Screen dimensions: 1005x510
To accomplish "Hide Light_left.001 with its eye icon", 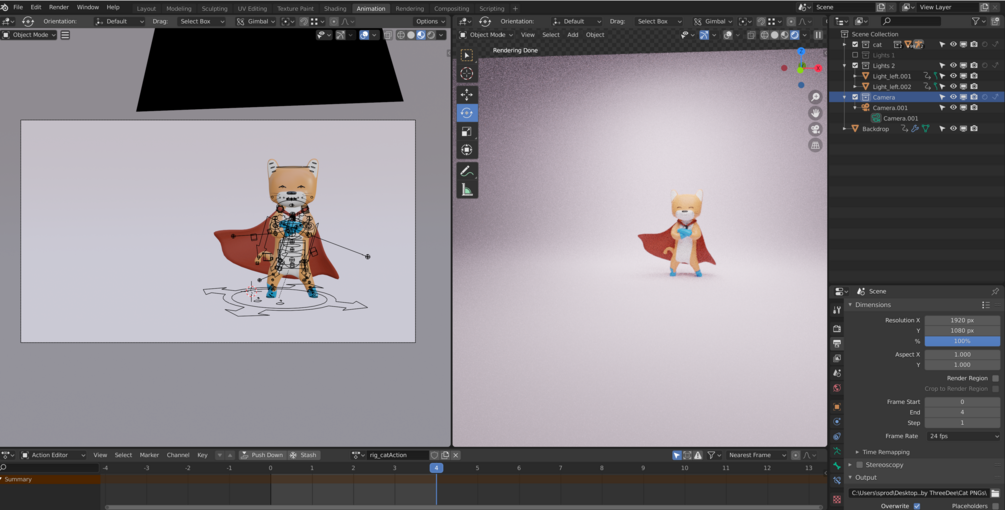I will pos(953,76).
